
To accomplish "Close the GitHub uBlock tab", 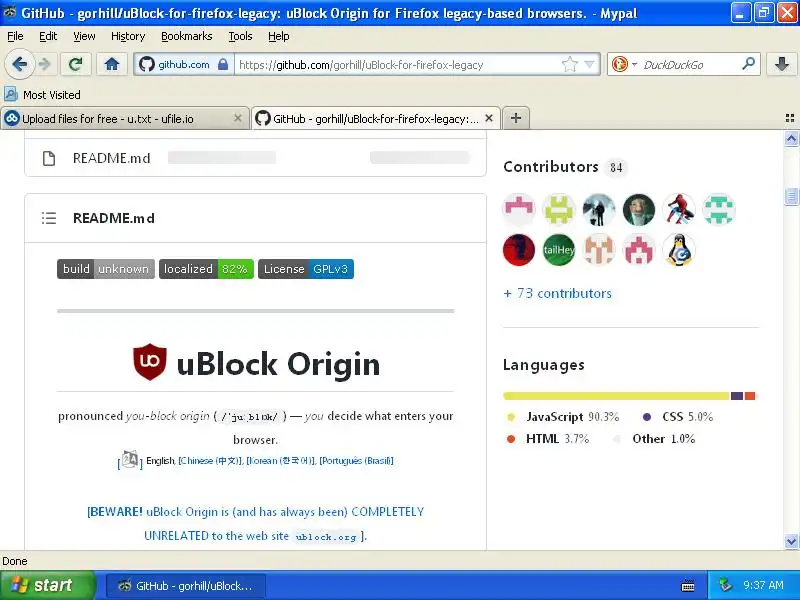I will (489, 118).
